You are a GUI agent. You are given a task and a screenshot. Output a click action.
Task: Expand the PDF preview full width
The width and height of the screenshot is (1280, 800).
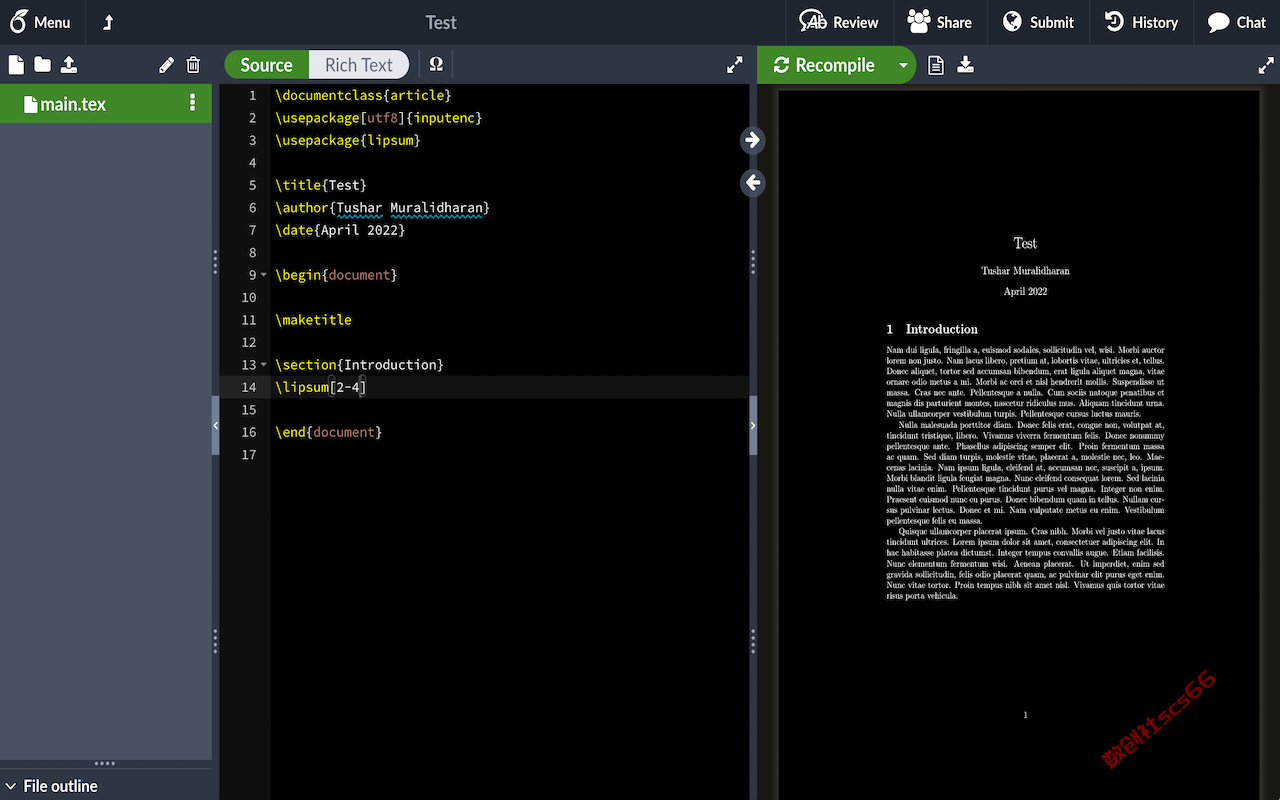1266,65
